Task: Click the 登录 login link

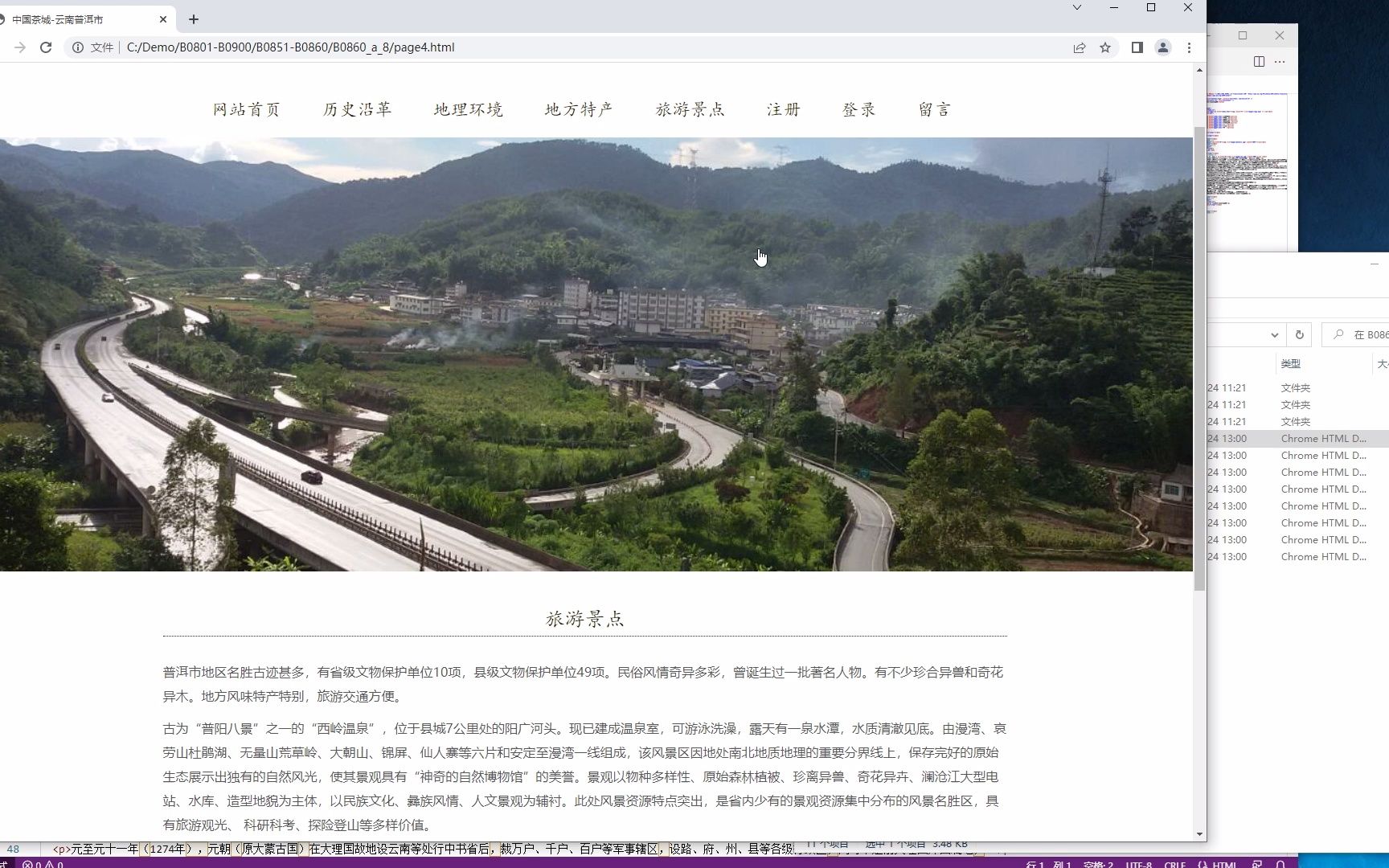Action: click(859, 109)
